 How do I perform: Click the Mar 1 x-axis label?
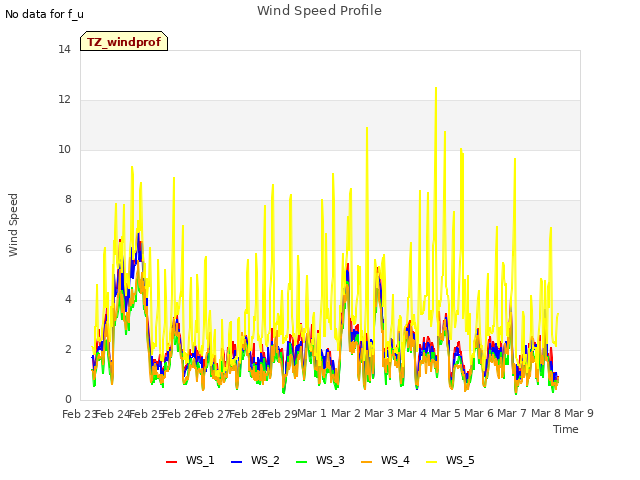coord(312,413)
